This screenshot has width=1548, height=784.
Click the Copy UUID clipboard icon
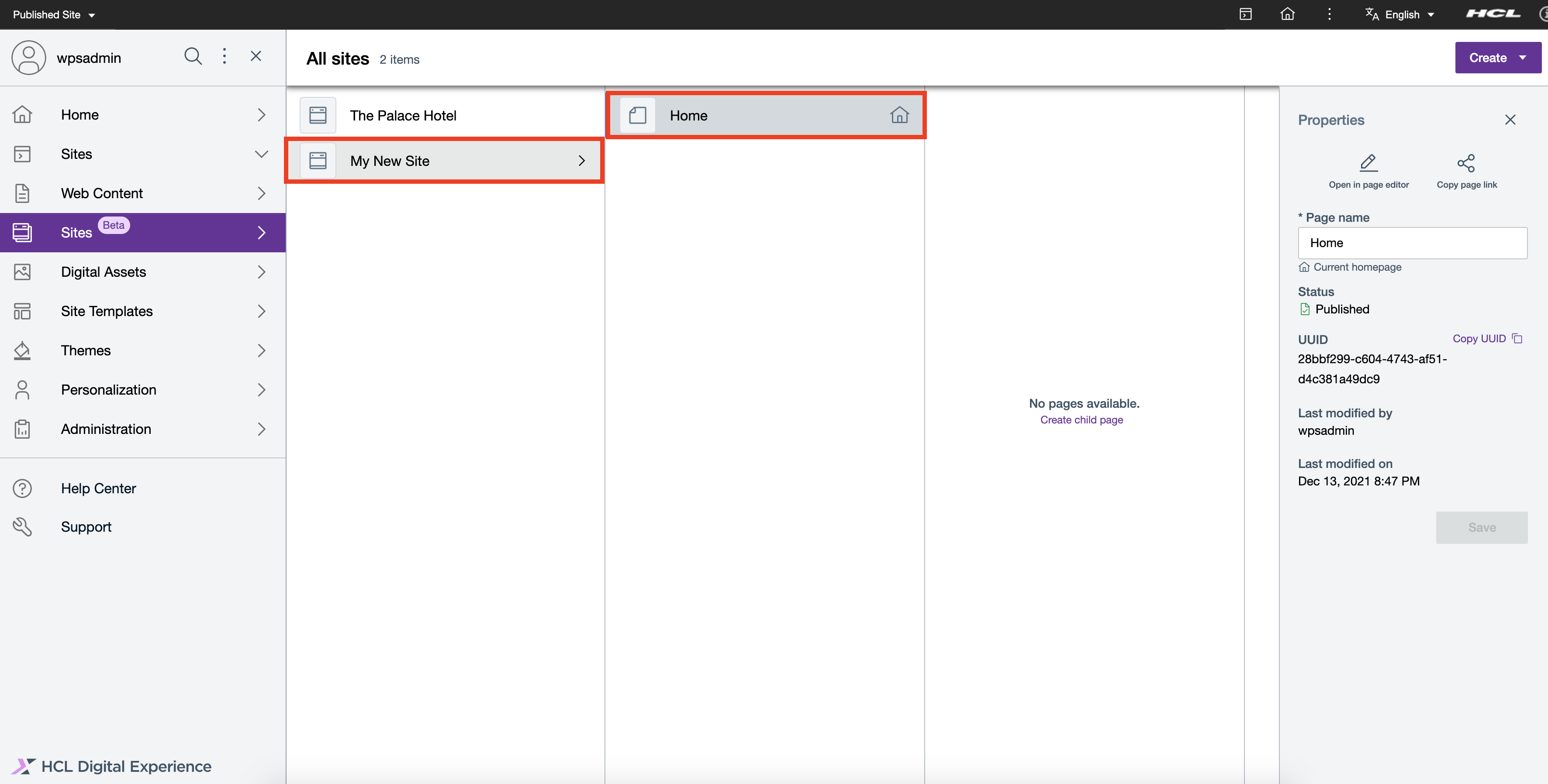click(x=1517, y=339)
